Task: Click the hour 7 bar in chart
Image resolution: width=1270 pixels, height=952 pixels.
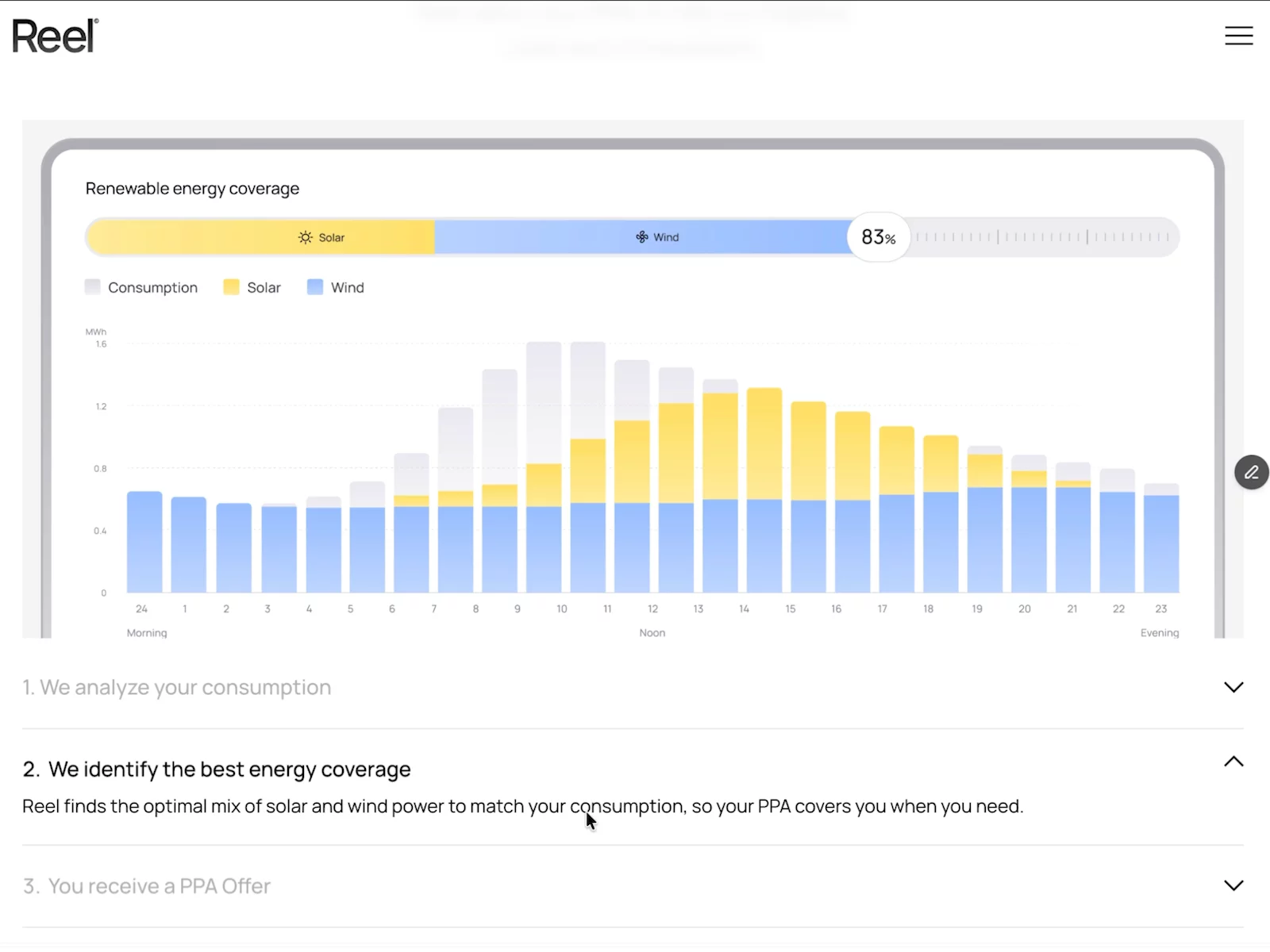Action: (x=456, y=501)
